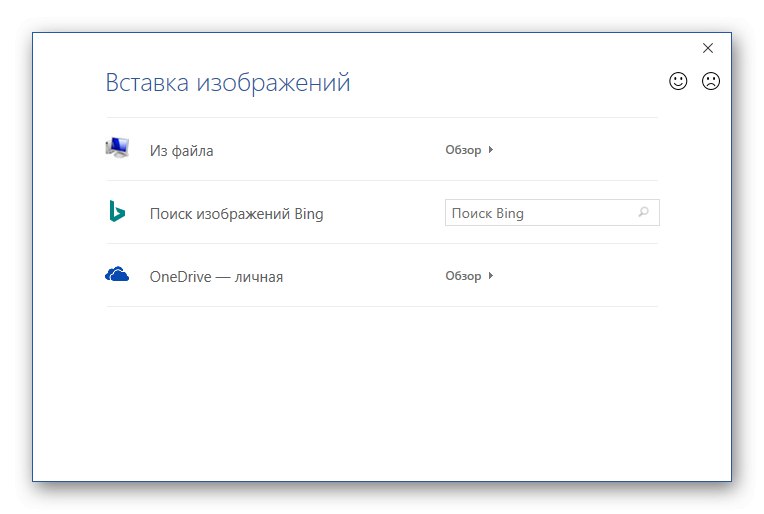Click the Bing logo icon
764x514 pixels.
[x=117, y=211]
